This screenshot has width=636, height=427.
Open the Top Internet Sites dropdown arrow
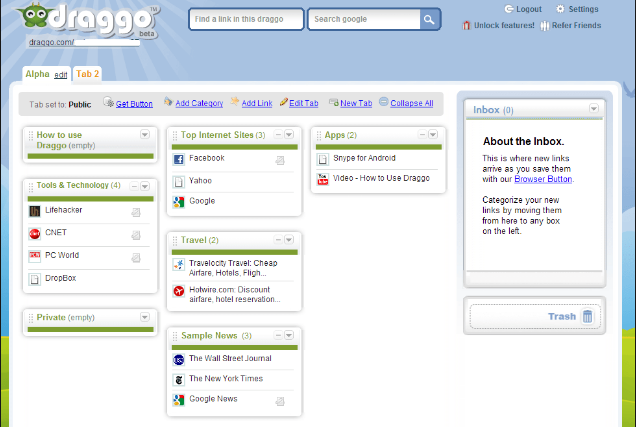pyautogui.click(x=289, y=134)
